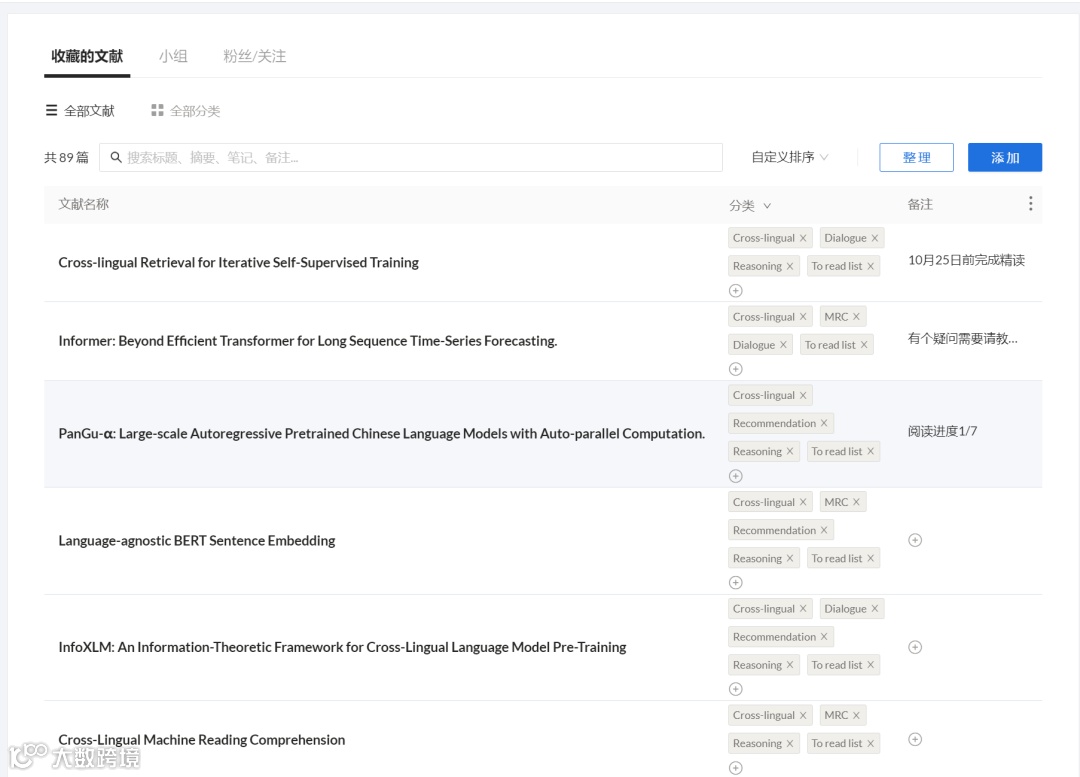Open paper Cross-lingual Retrieval for Iterative Self-Supervised Training

click(238, 262)
